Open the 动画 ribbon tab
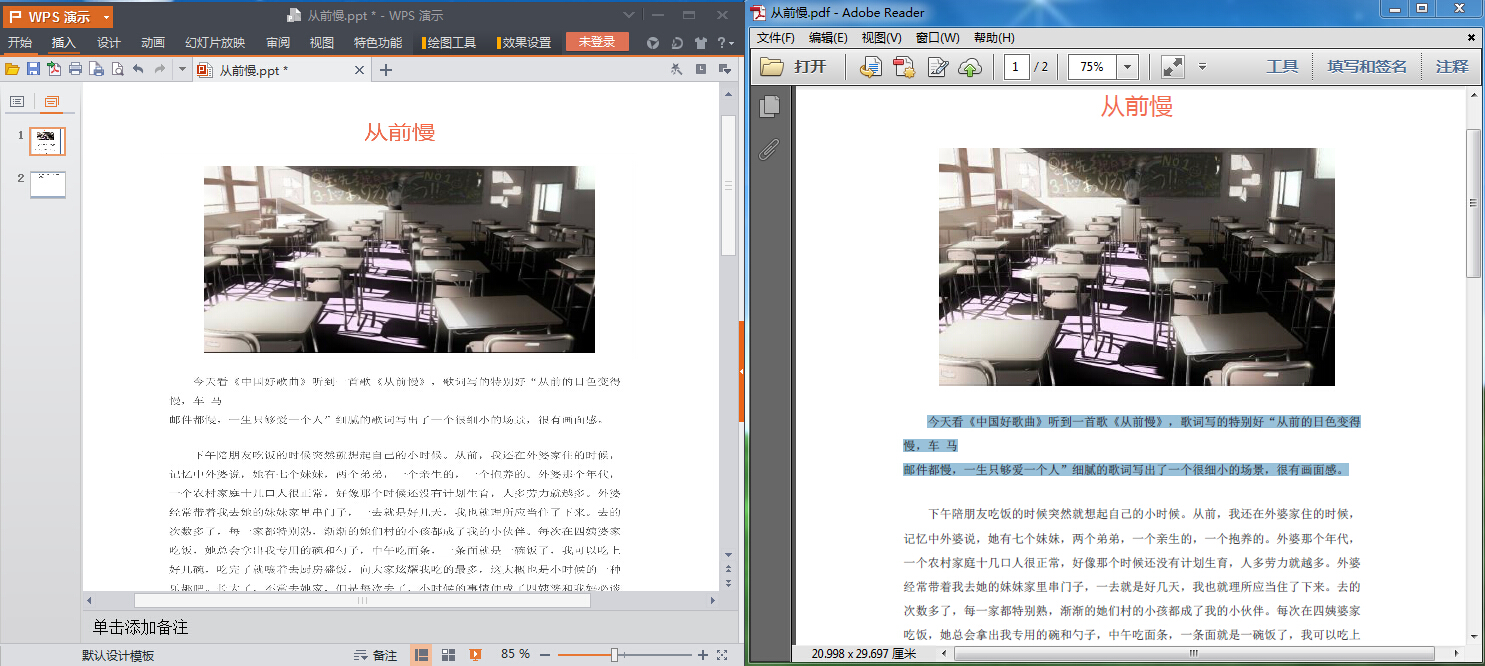The height and width of the screenshot is (666, 1485). 153,42
